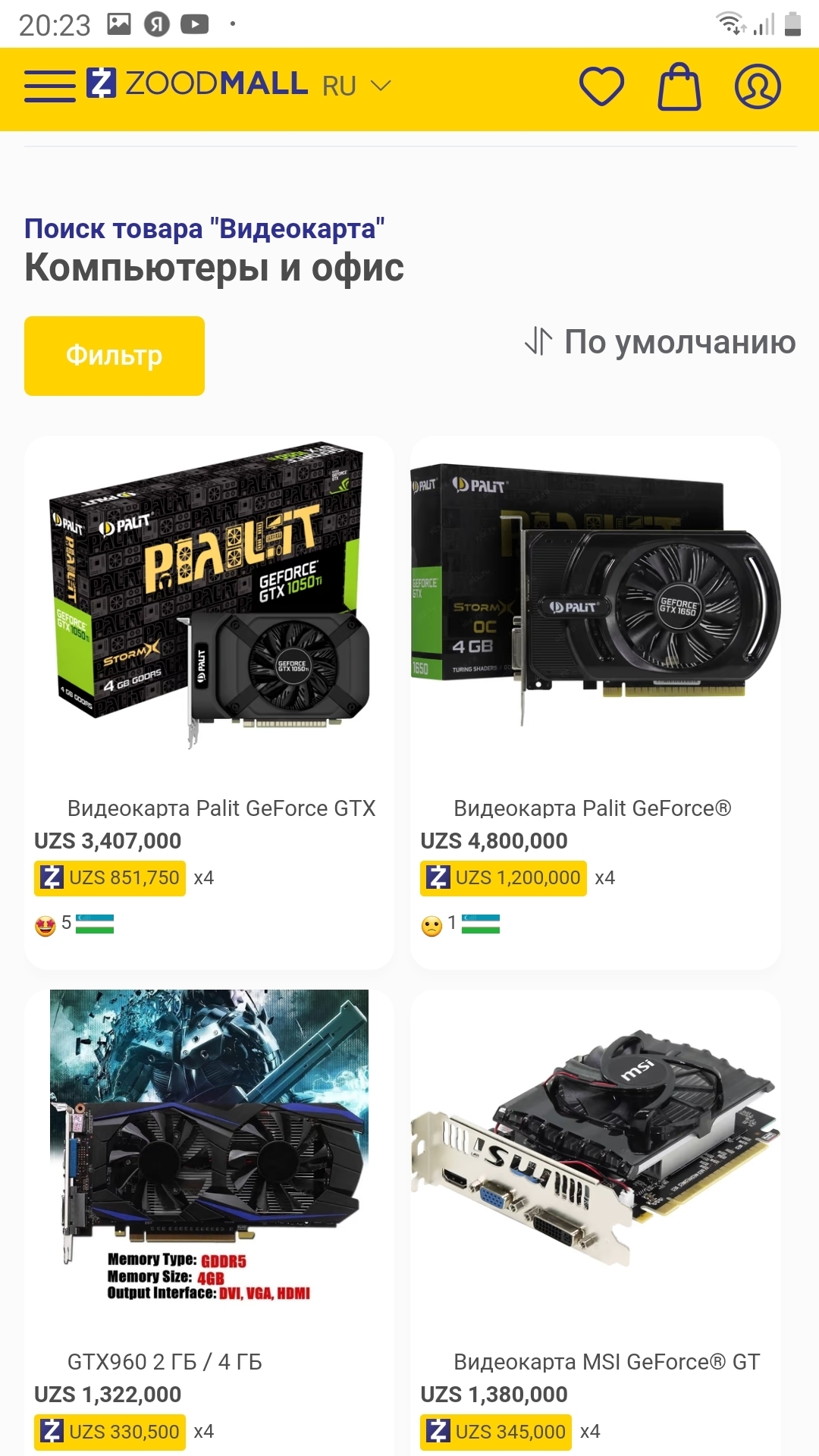The width and height of the screenshot is (819, 1456).
Task: Tap the ZoodMall logo
Action: click(197, 84)
